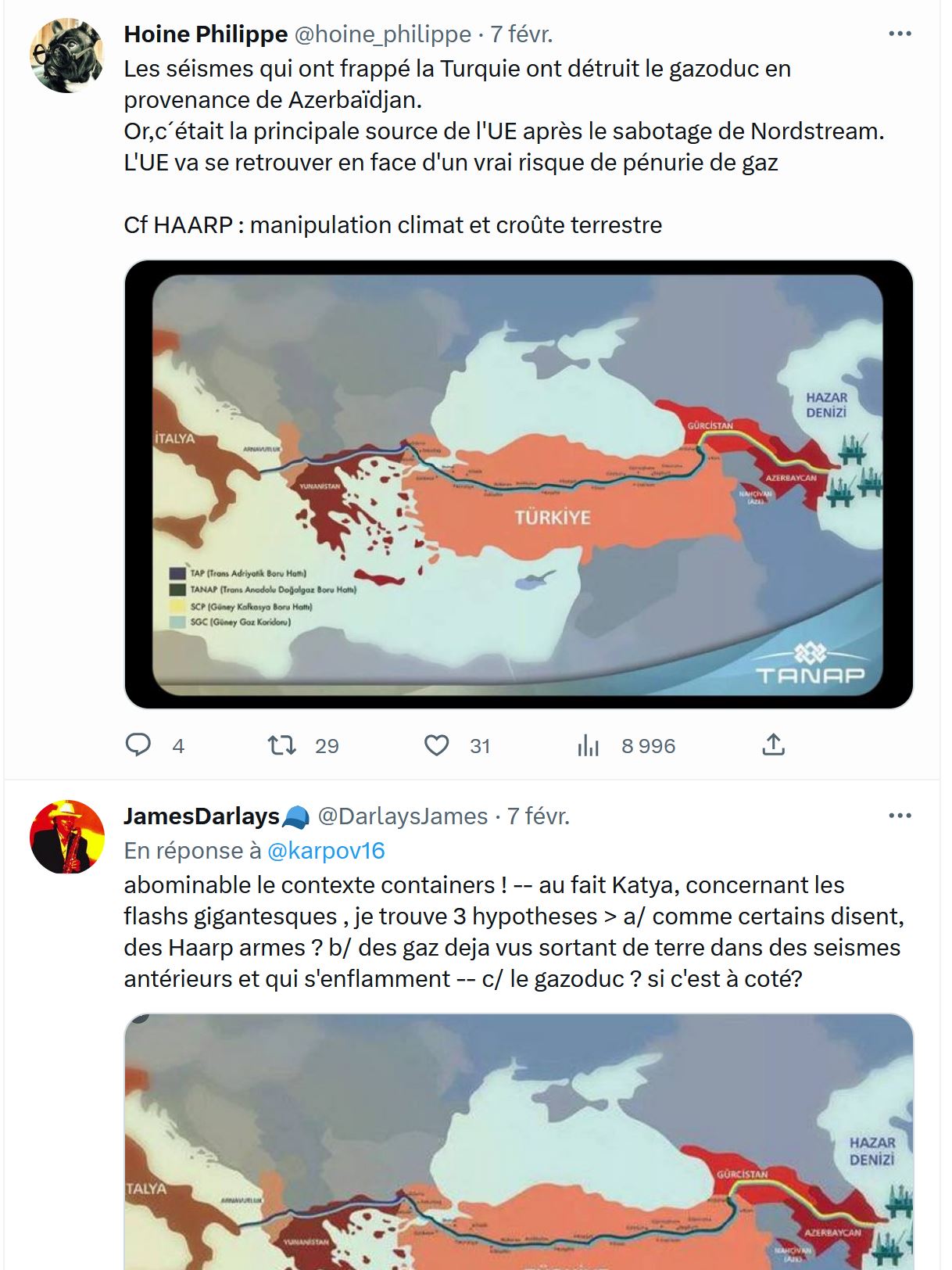The width and height of the screenshot is (952, 1270).
Task: Open more options on JamesDarlays' tweet
Action: click(900, 816)
